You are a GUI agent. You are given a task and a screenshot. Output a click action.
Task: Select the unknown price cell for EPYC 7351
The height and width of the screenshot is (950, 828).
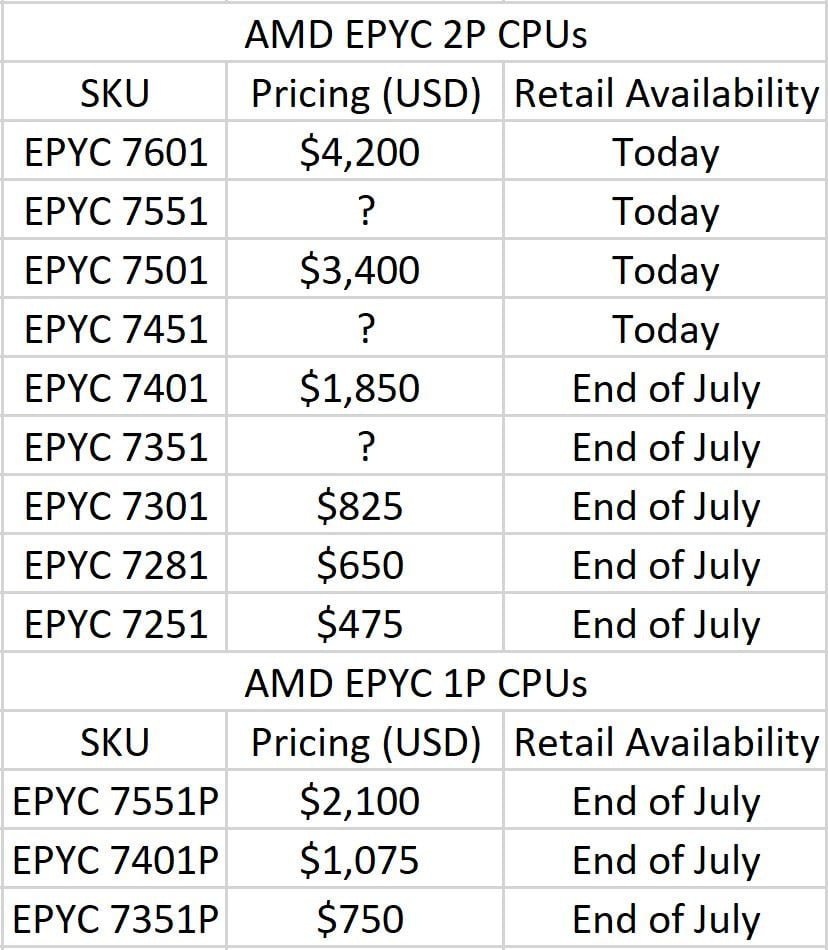click(365, 447)
